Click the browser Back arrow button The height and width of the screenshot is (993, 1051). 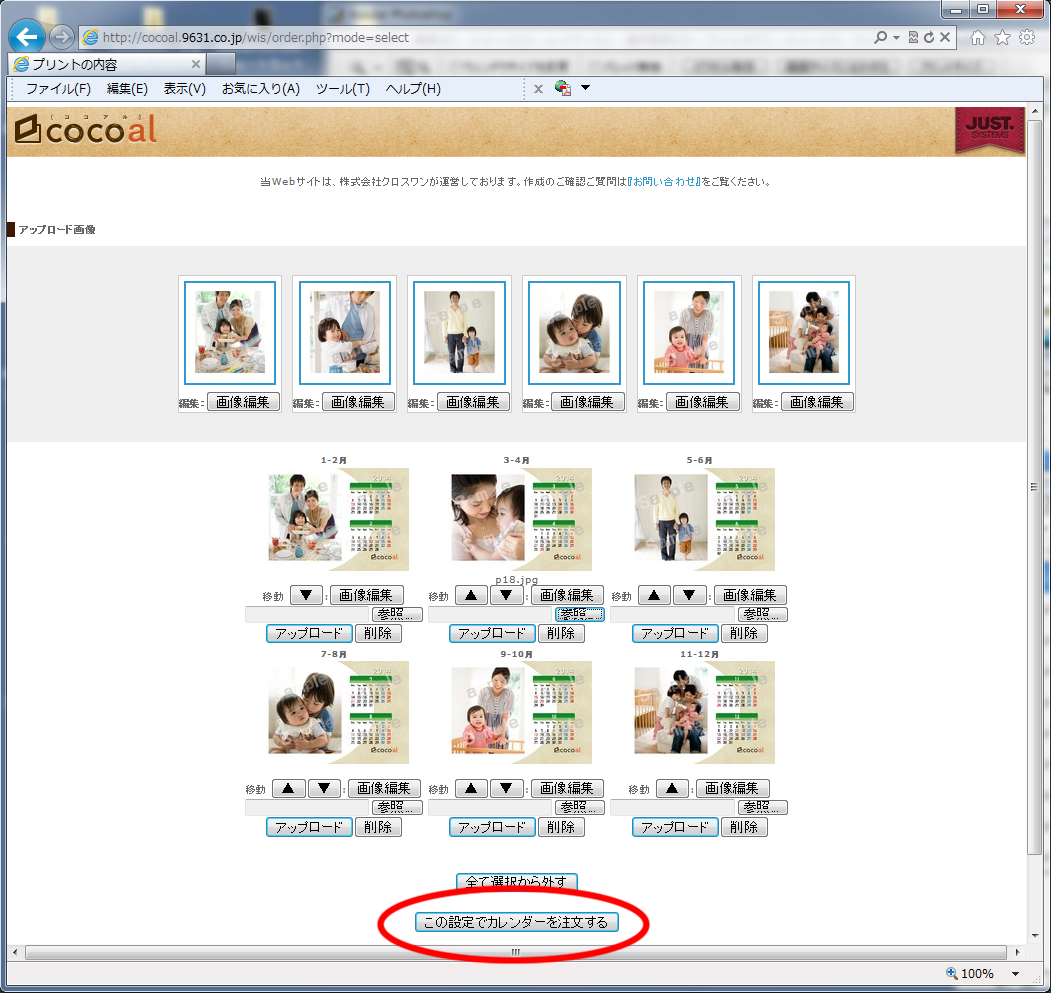click(27, 38)
